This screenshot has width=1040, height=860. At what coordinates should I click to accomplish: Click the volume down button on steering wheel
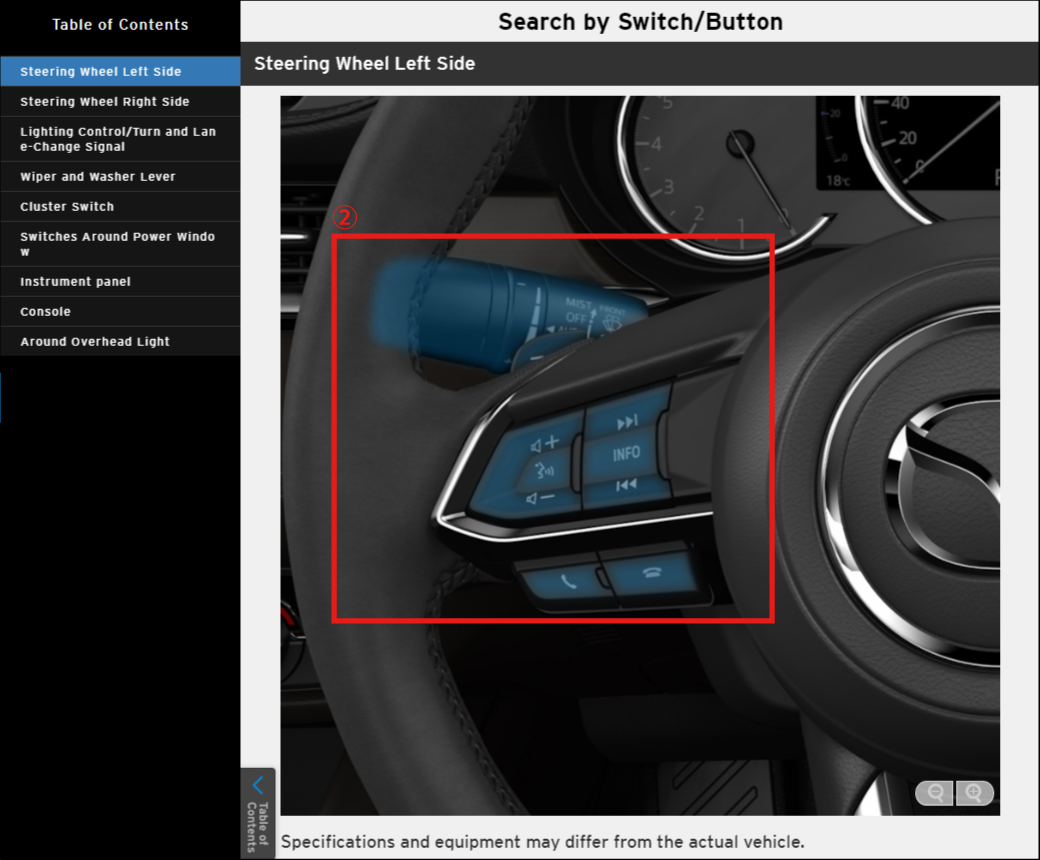[x=541, y=498]
